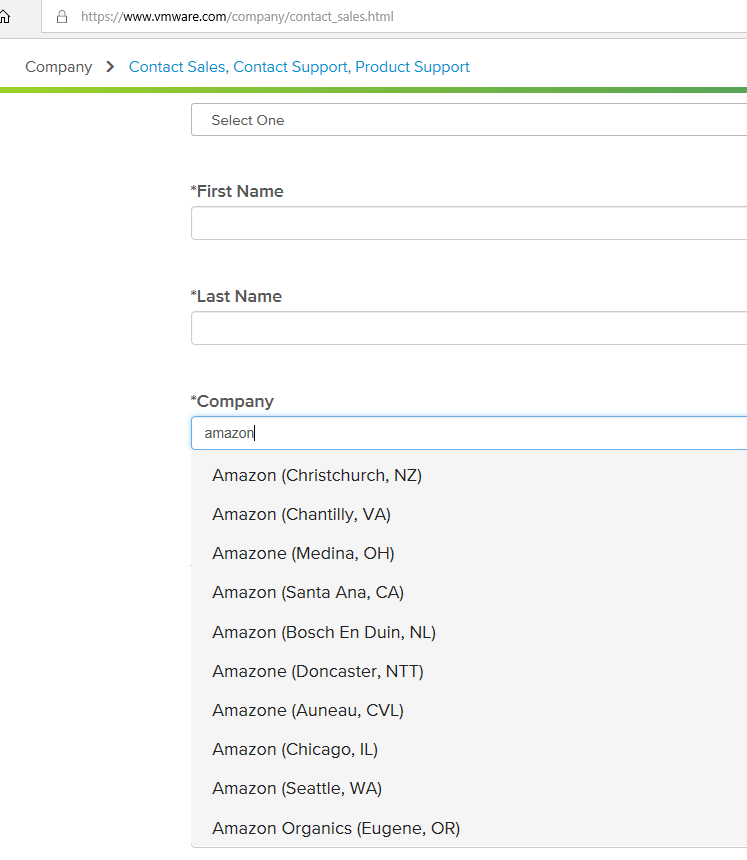Screen dimensions: 747x860
Task: Select Amazon (Chicago, IL) suggestion
Action: coord(469,749)
